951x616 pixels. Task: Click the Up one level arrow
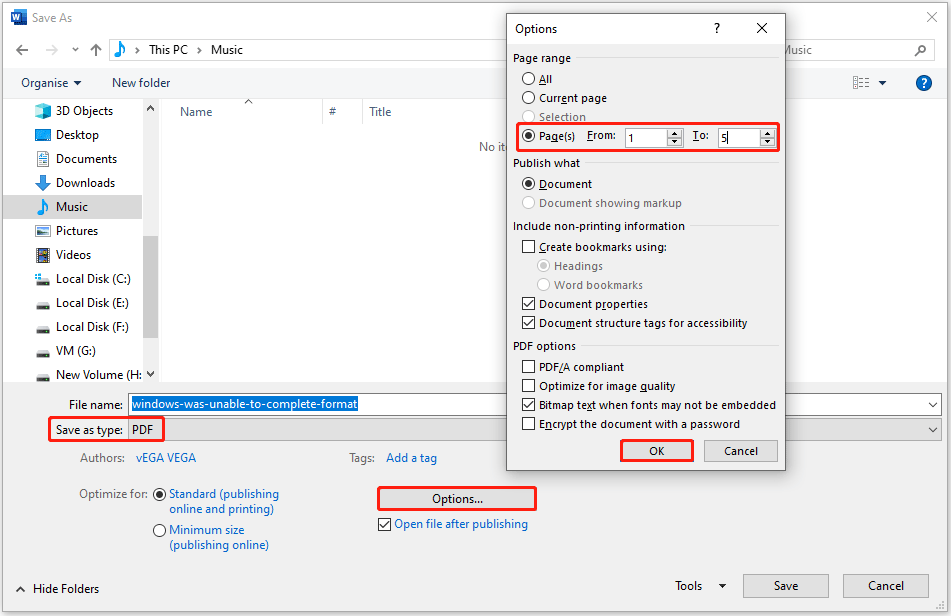pyautogui.click(x=95, y=49)
